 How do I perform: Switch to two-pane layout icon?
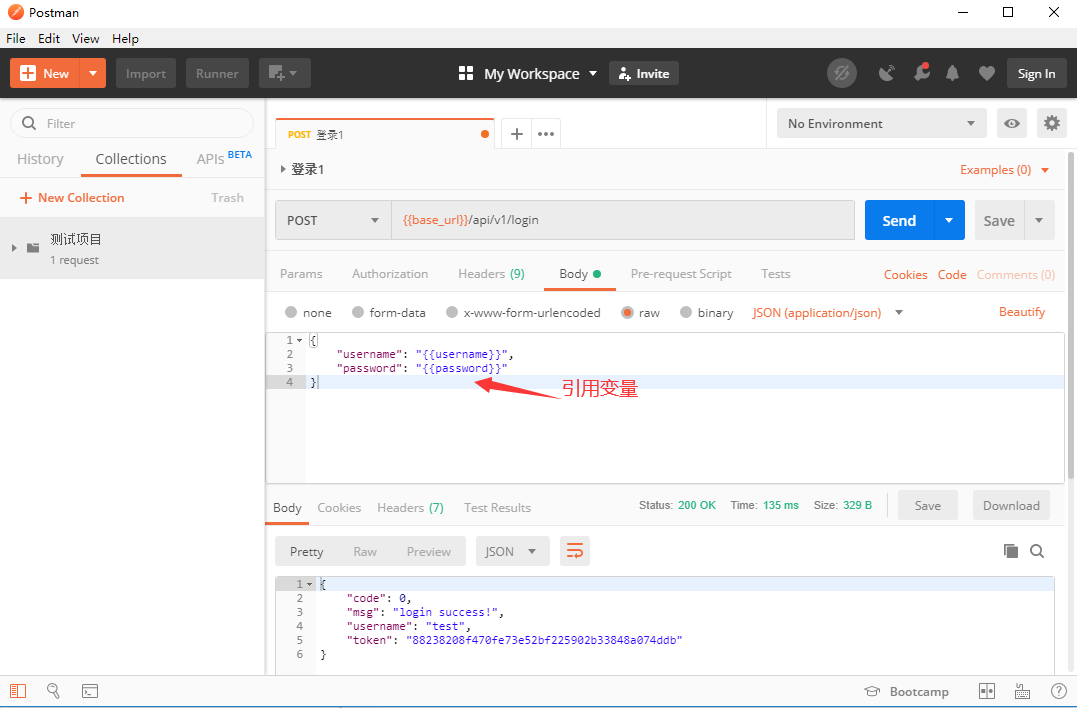coord(986,691)
